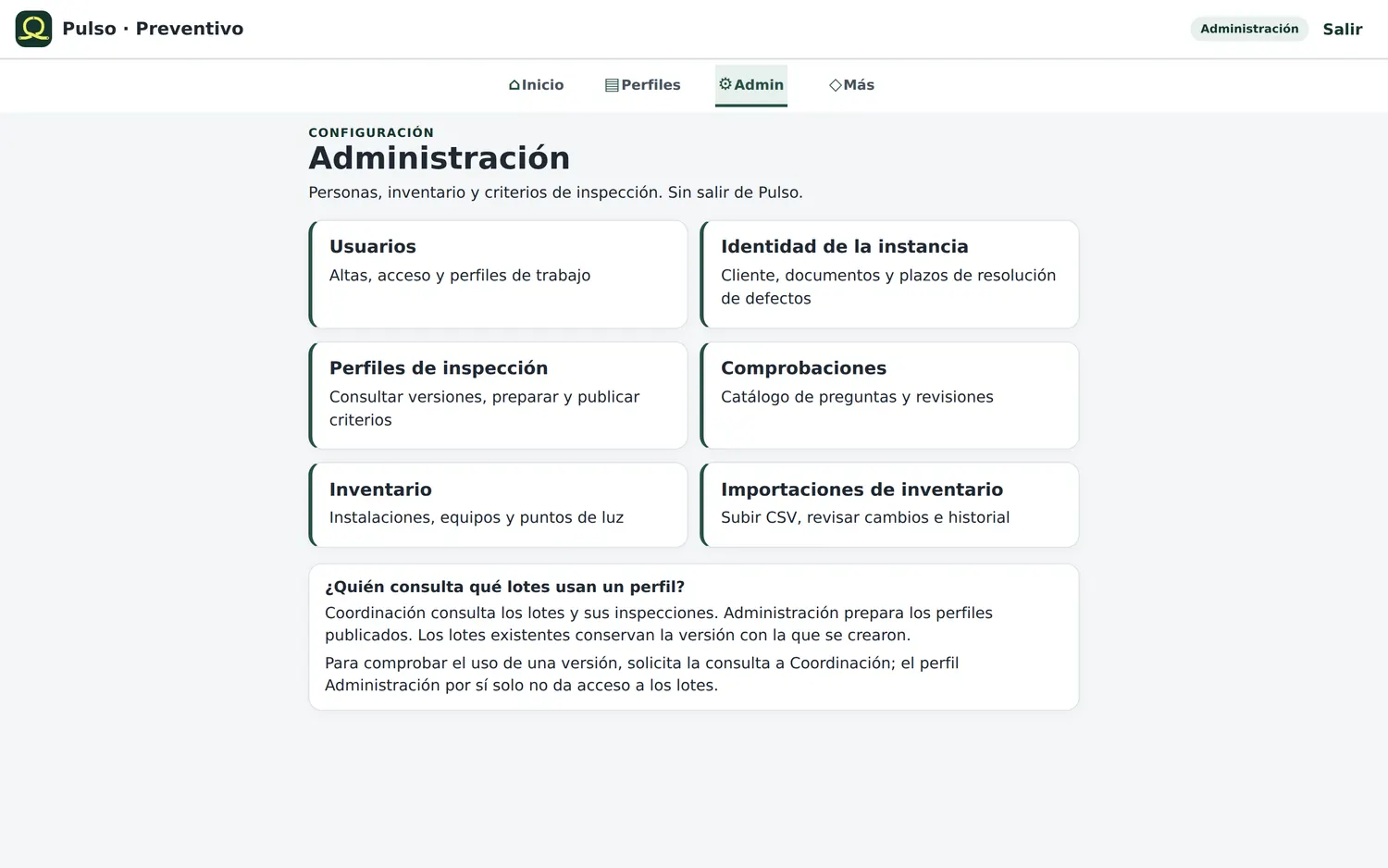Open the Perfiles de inspección card
Image resolution: width=1388 pixels, height=868 pixels.
pos(498,395)
